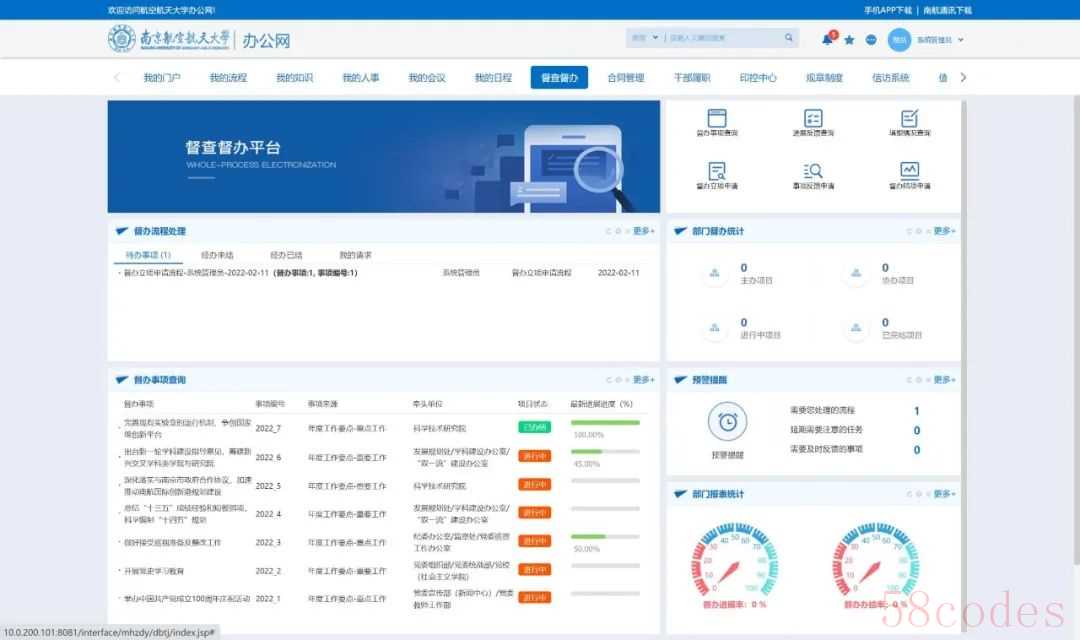Click the 需要您处理的流程 count 1
1080x640 pixels.
[x=917, y=411]
